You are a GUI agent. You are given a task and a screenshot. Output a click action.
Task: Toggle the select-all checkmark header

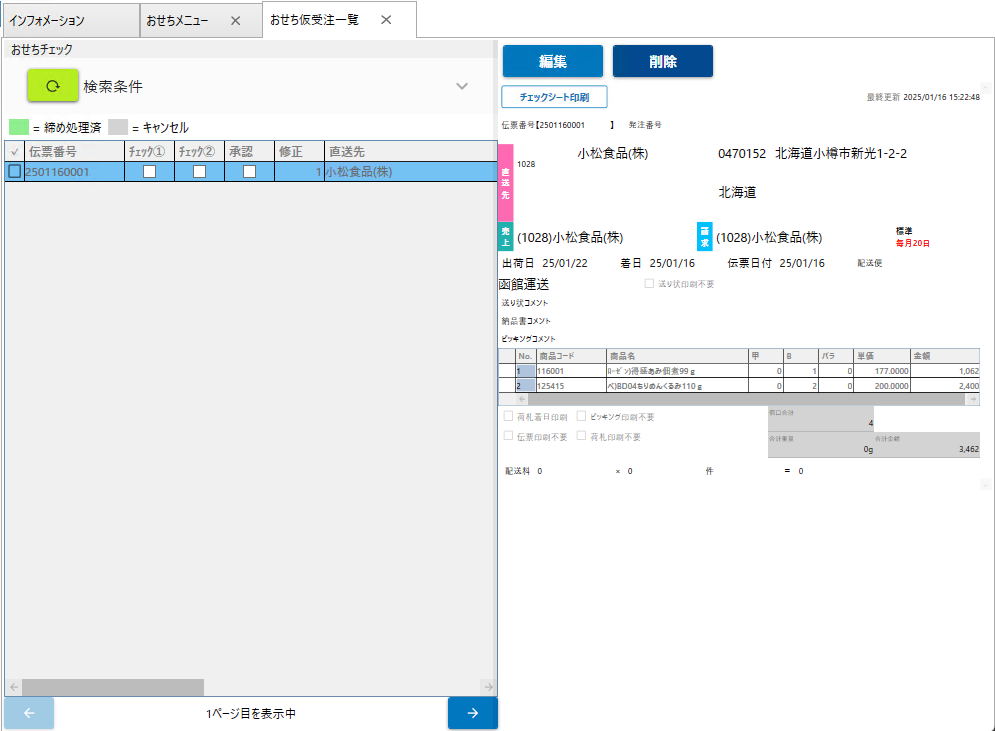(15, 152)
